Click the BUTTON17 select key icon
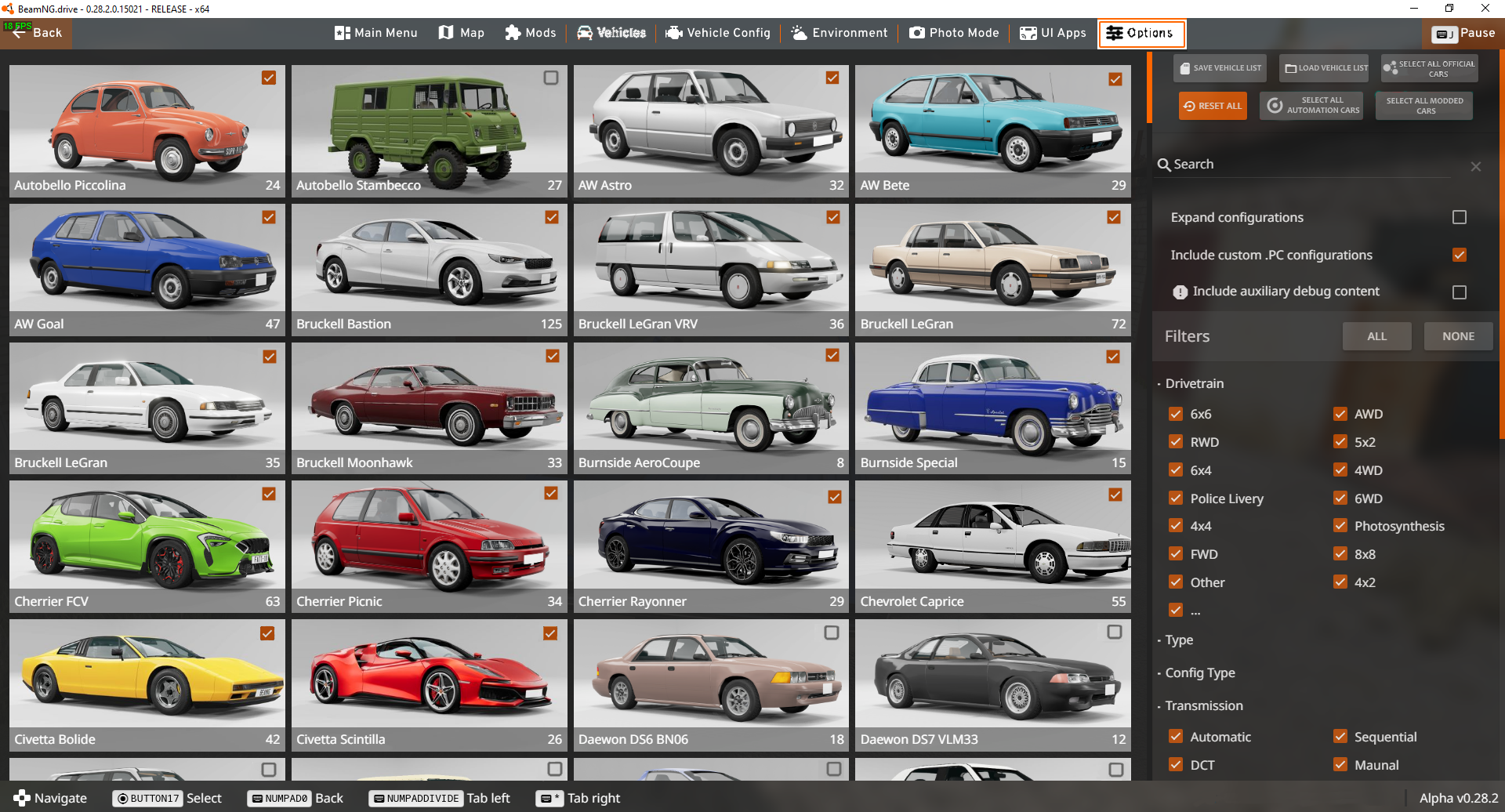 [x=147, y=799]
